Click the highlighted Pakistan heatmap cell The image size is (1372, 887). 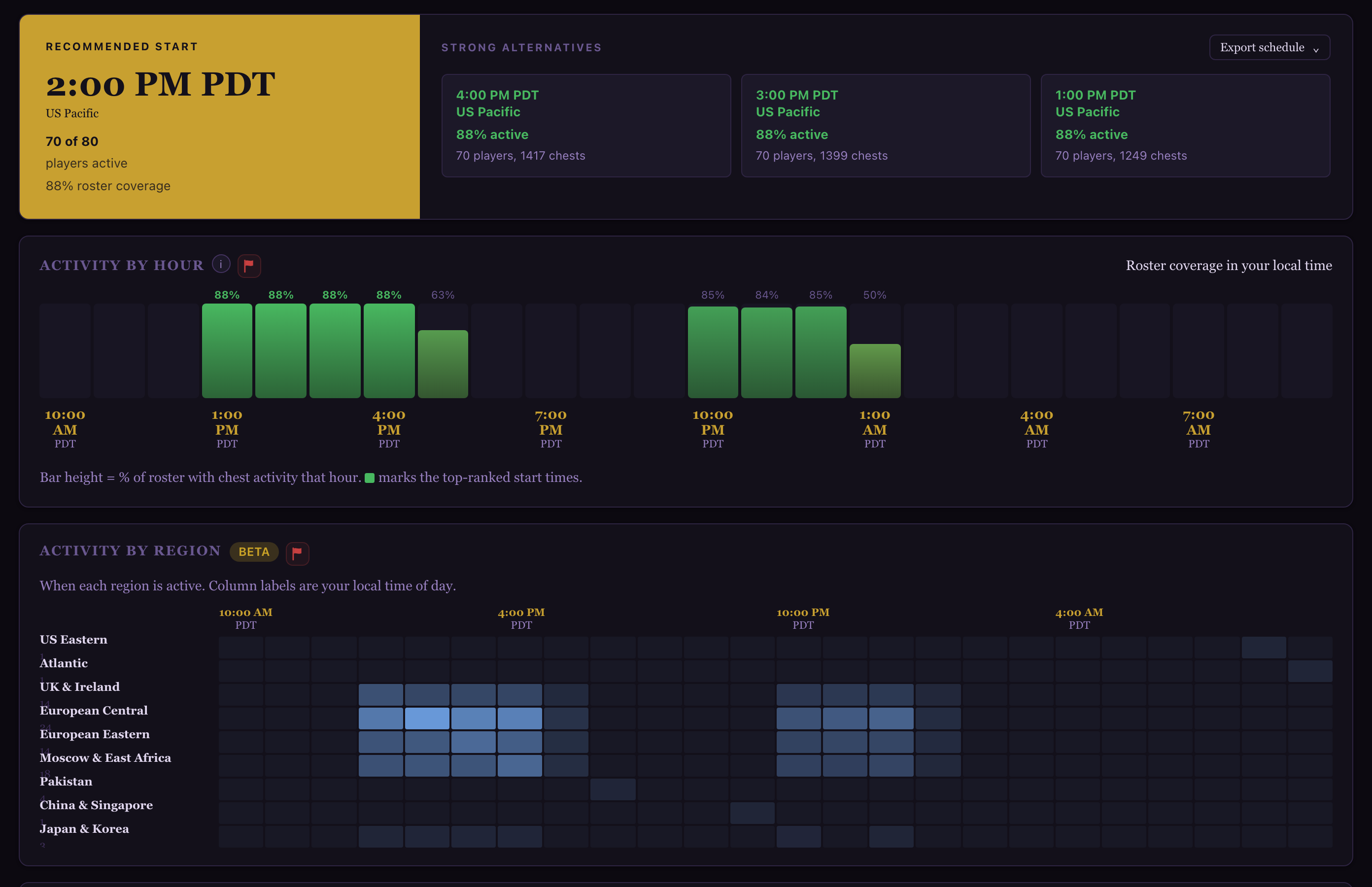tap(613, 789)
